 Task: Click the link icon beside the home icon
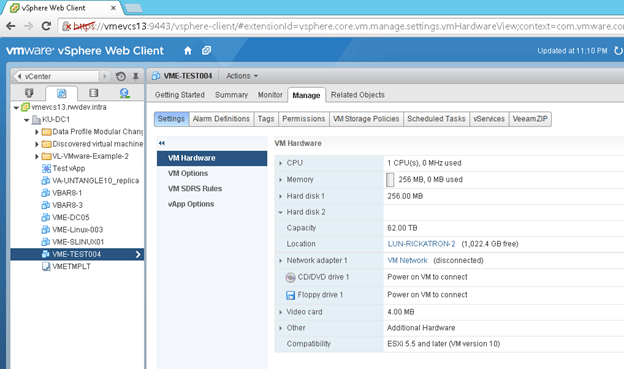coord(206,51)
